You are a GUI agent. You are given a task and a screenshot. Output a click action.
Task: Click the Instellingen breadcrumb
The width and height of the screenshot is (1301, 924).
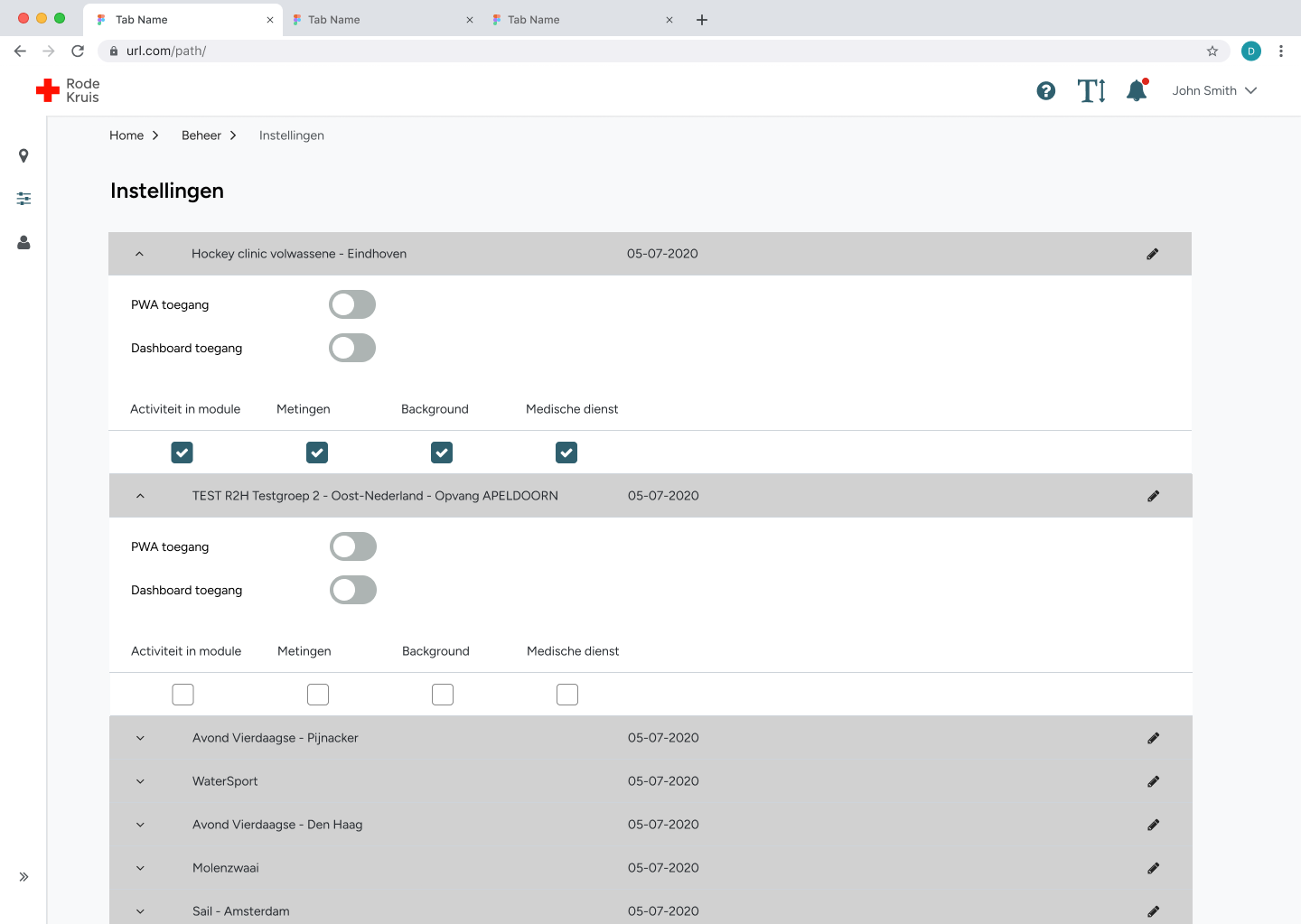pyautogui.click(x=292, y=135)
